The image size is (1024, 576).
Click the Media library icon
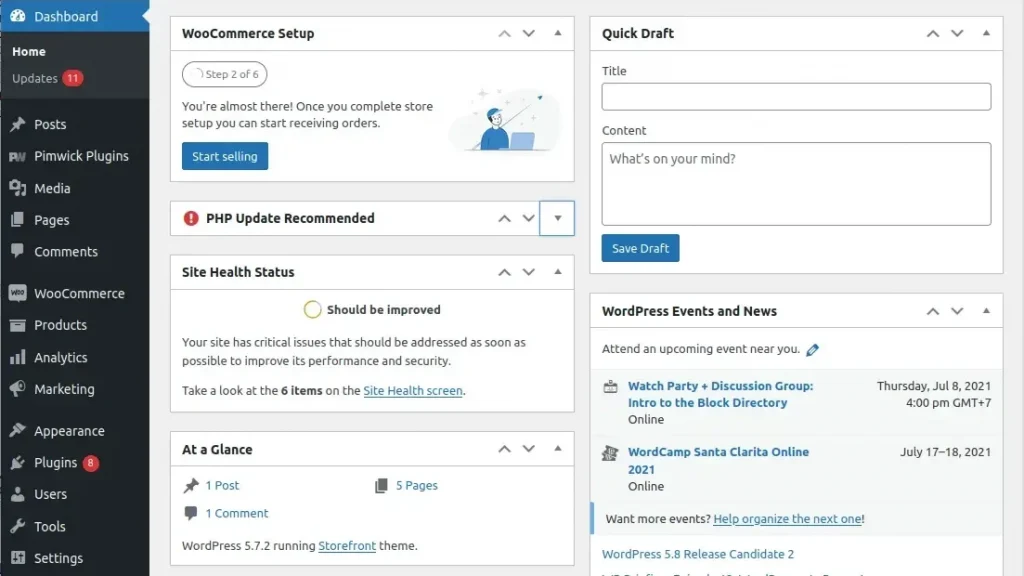pyautogui.click(x=18, y=188)
